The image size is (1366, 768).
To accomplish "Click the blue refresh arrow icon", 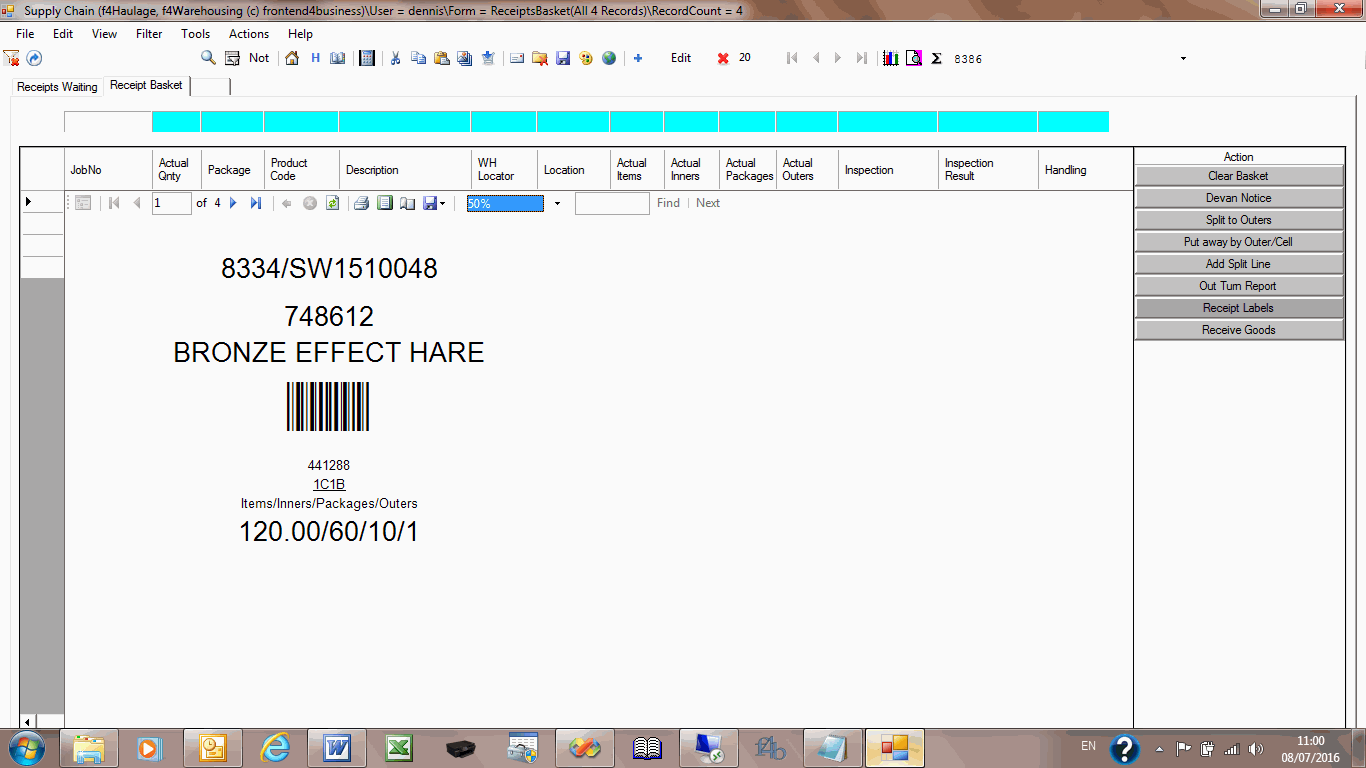I will click(x=34, y=59).
